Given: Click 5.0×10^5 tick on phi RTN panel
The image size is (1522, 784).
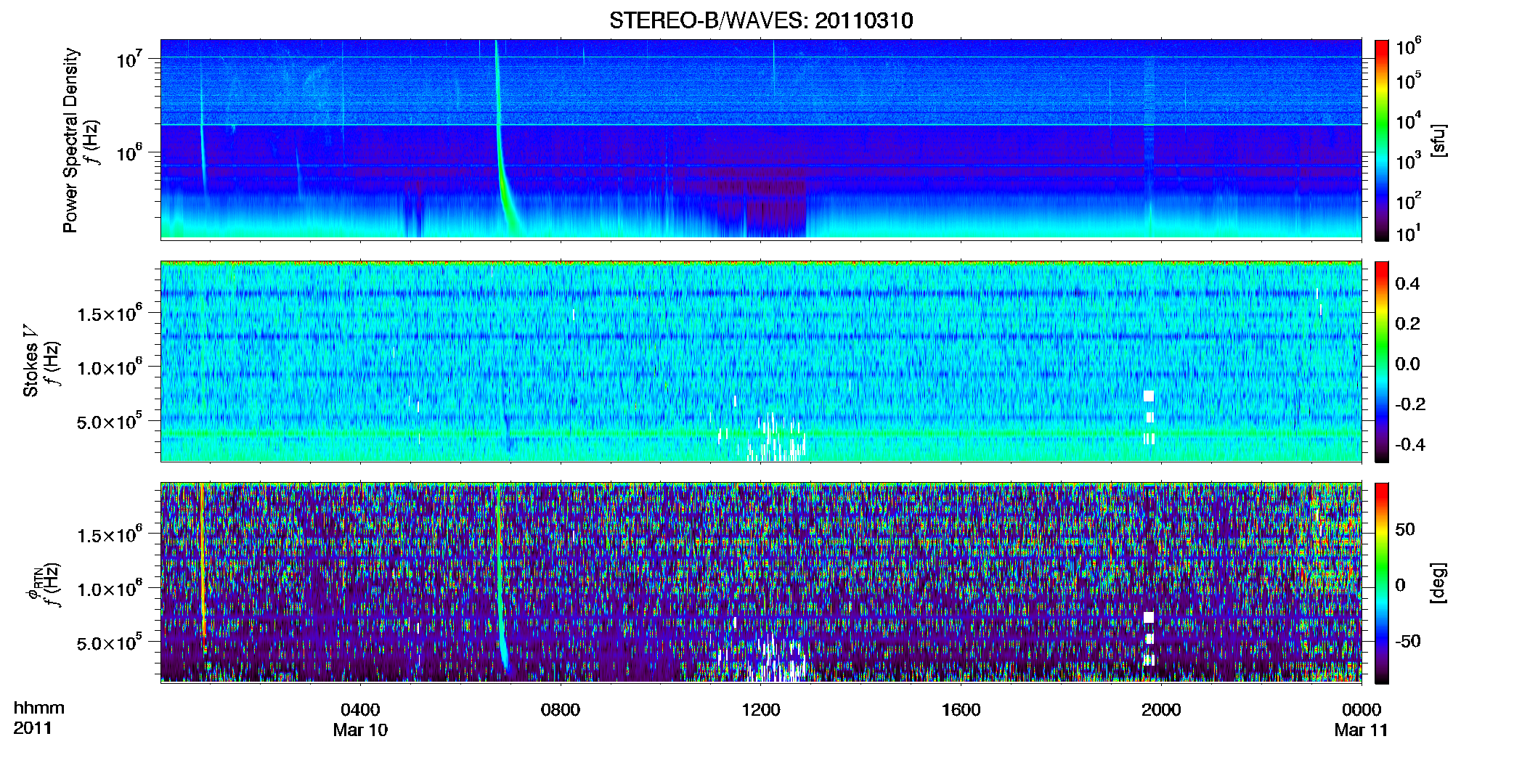Looking at the screenshot, I should tap(110, 642).
